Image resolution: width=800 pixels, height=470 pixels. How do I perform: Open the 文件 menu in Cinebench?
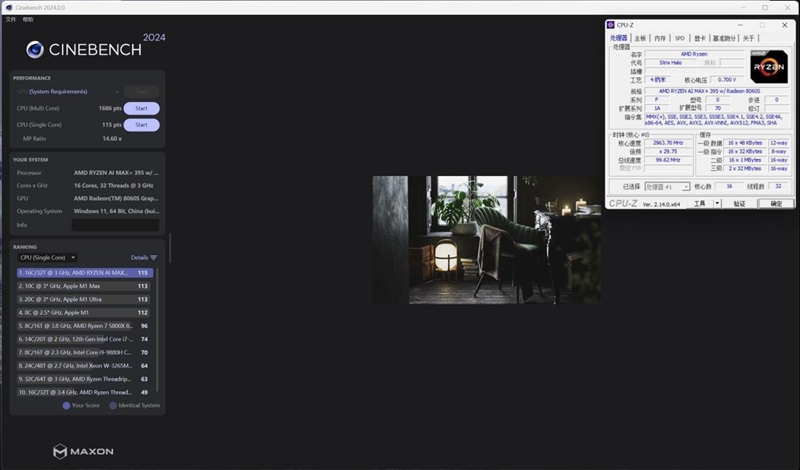(x=11, y=19)
